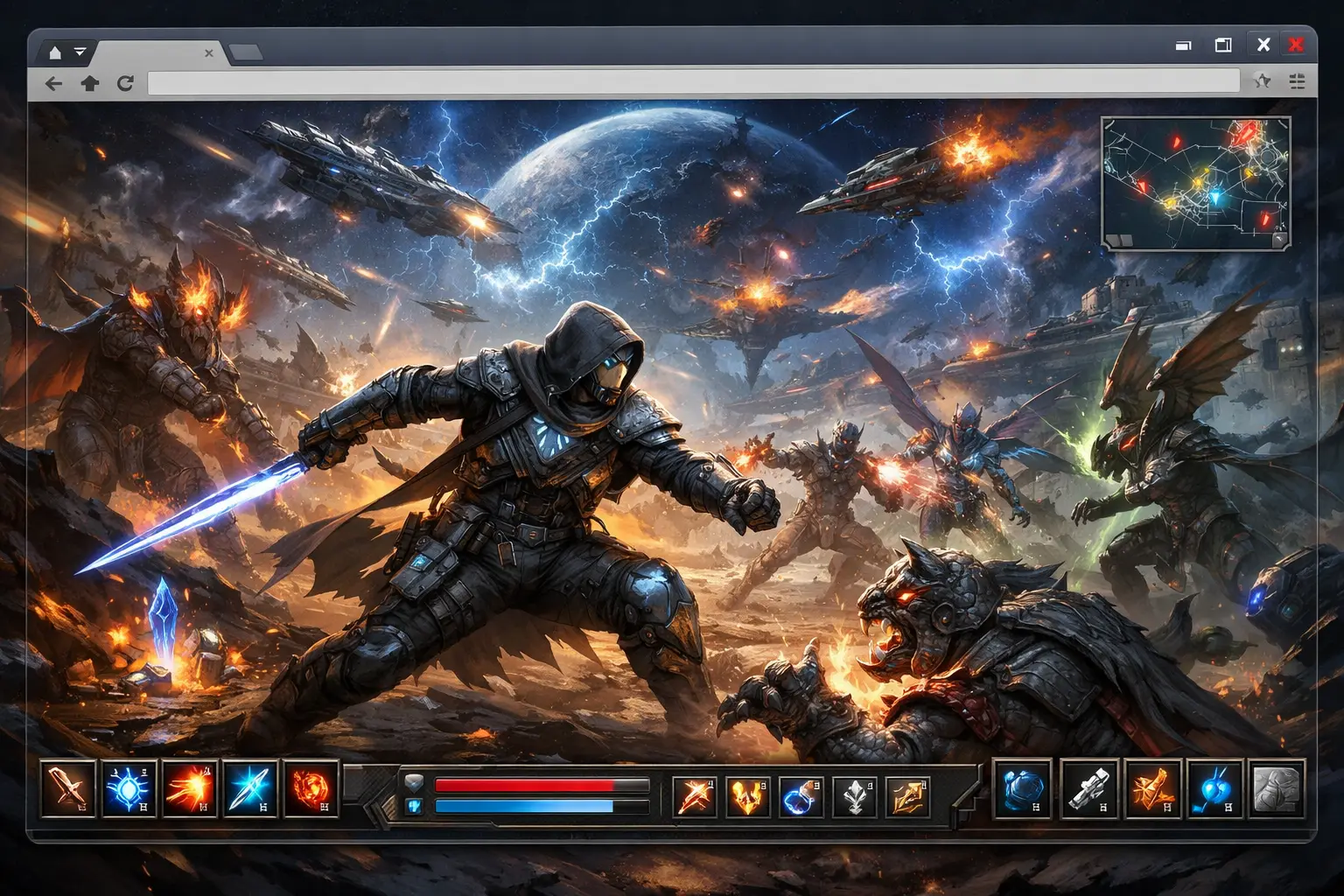Screen dimensions: 1344x896
Task: Cast the blue arcane rune skill
Action: click(129, 789)
